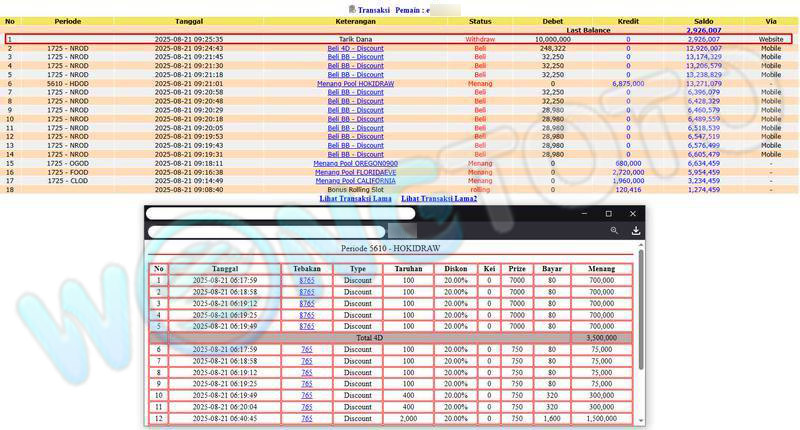Click the magnifier zoom icon in popup toolbar

pos(615,231)
